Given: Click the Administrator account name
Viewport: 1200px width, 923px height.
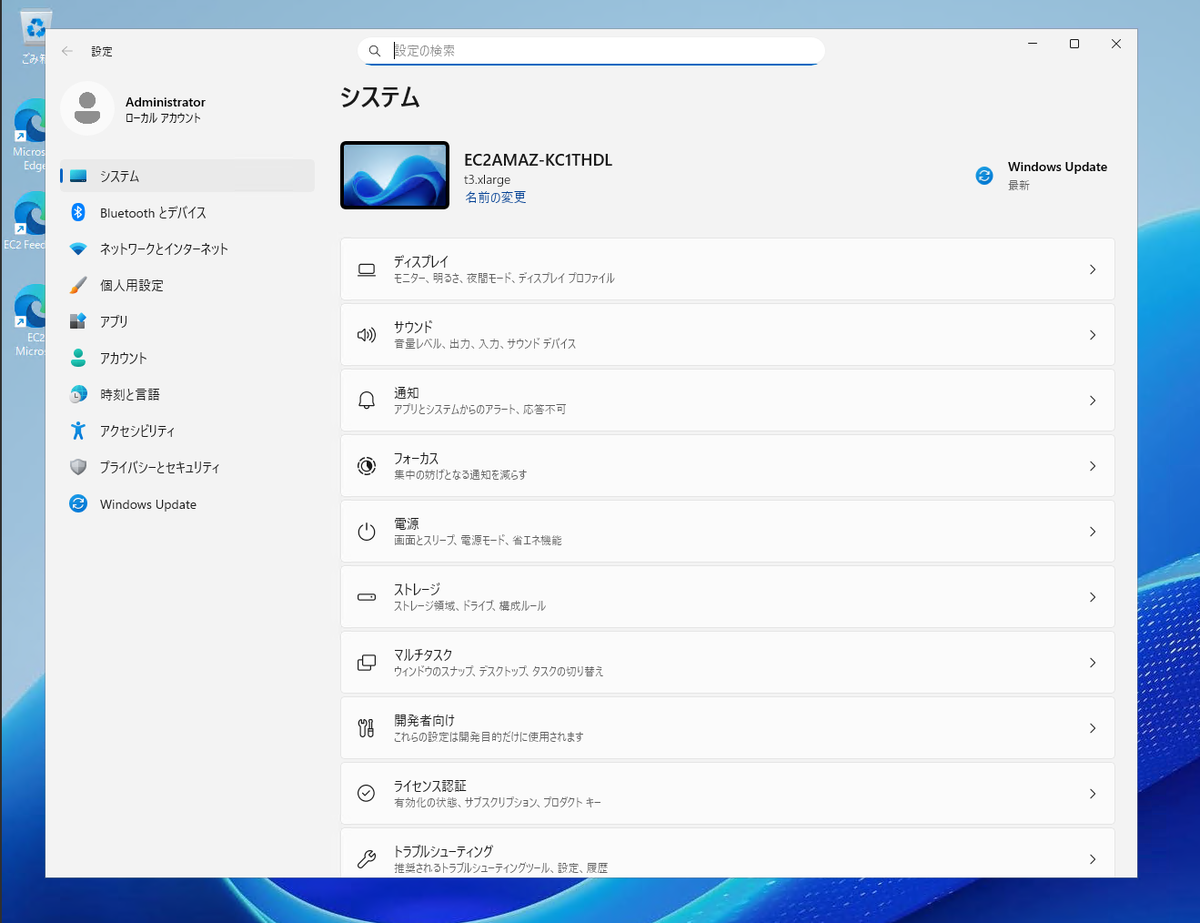Looking at the screenshot, I should coord(165,102).
